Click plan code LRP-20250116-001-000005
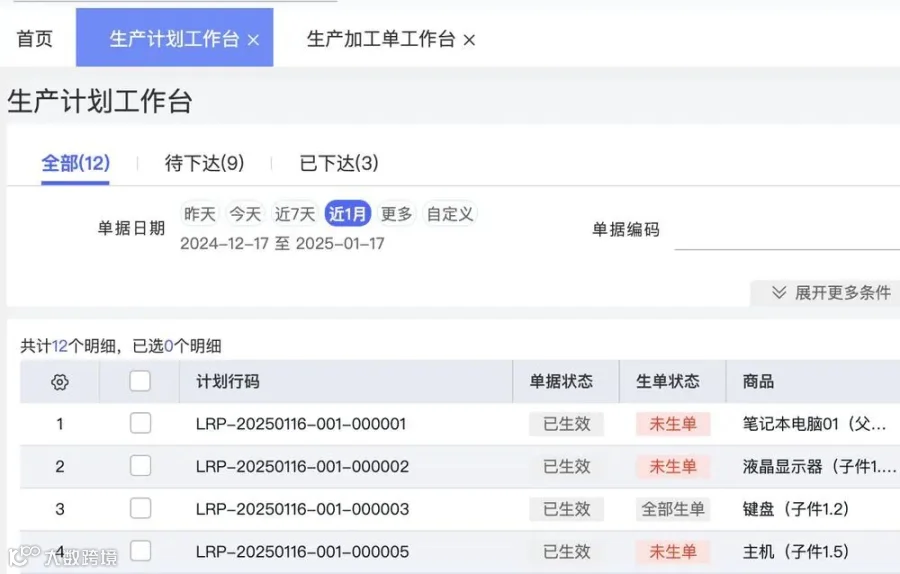Viewport: 900px width, 574px height. [x=302, y=551]
